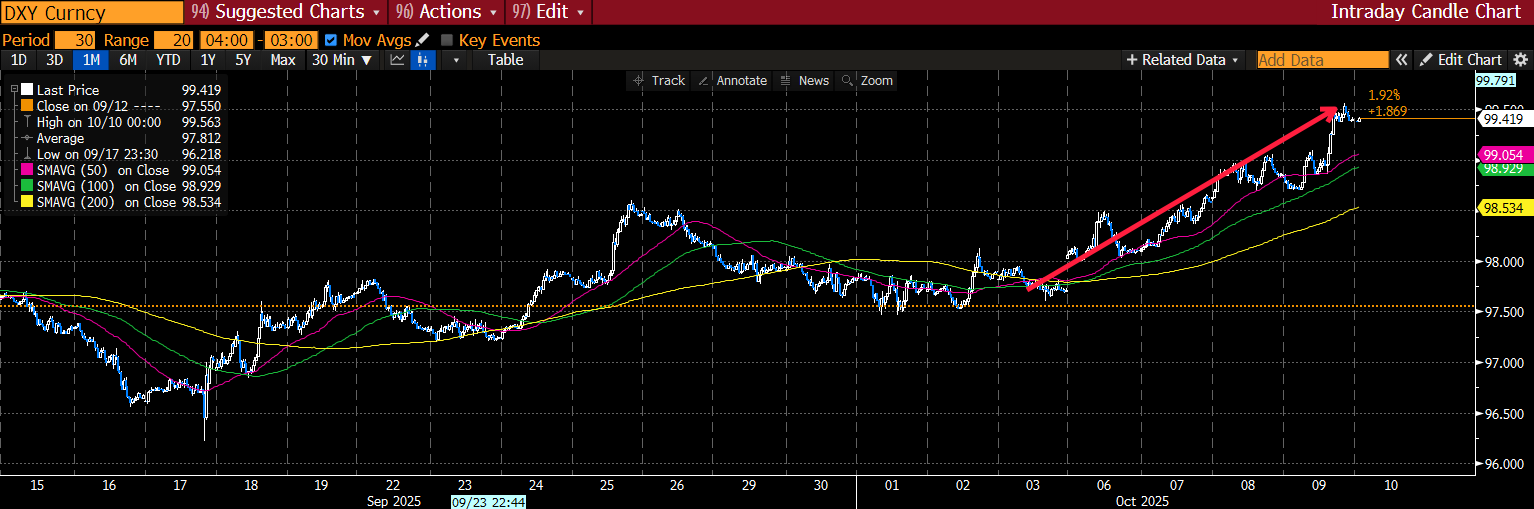The height and width of the screenshot is (509, 1534).
Task: Switch to line chart icon
Action: [x=397, y=60]
